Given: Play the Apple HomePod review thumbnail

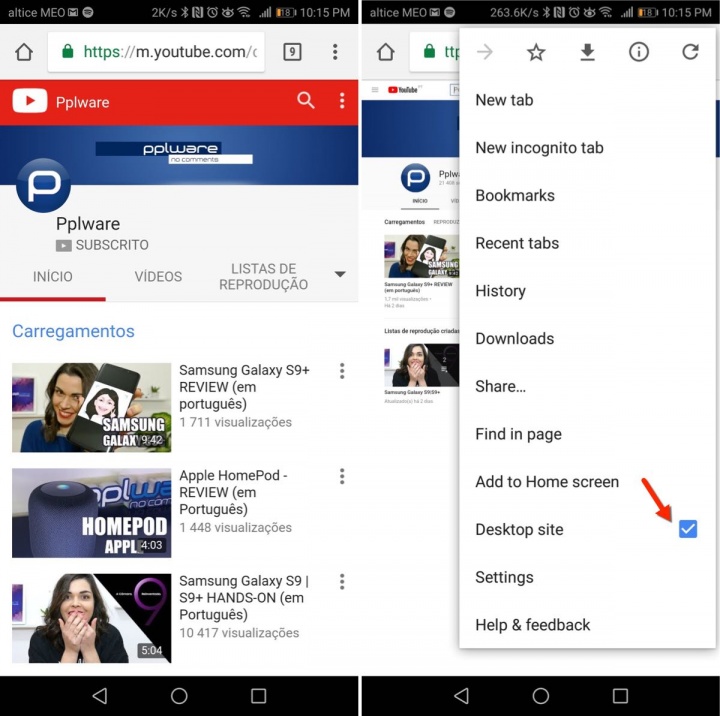Looking at the screenshot, I should (x=91, y=513).
